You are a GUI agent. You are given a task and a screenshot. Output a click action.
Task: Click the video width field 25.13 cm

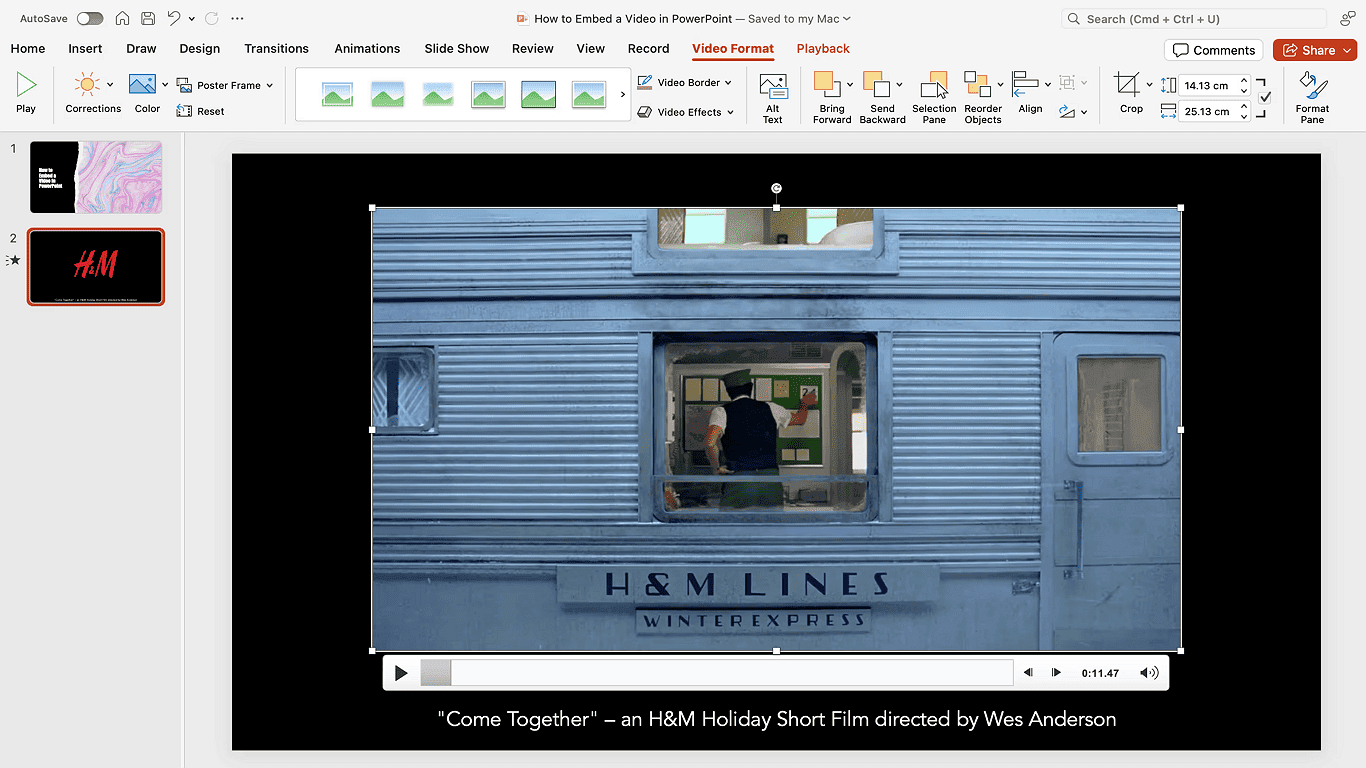(1207, 111)
